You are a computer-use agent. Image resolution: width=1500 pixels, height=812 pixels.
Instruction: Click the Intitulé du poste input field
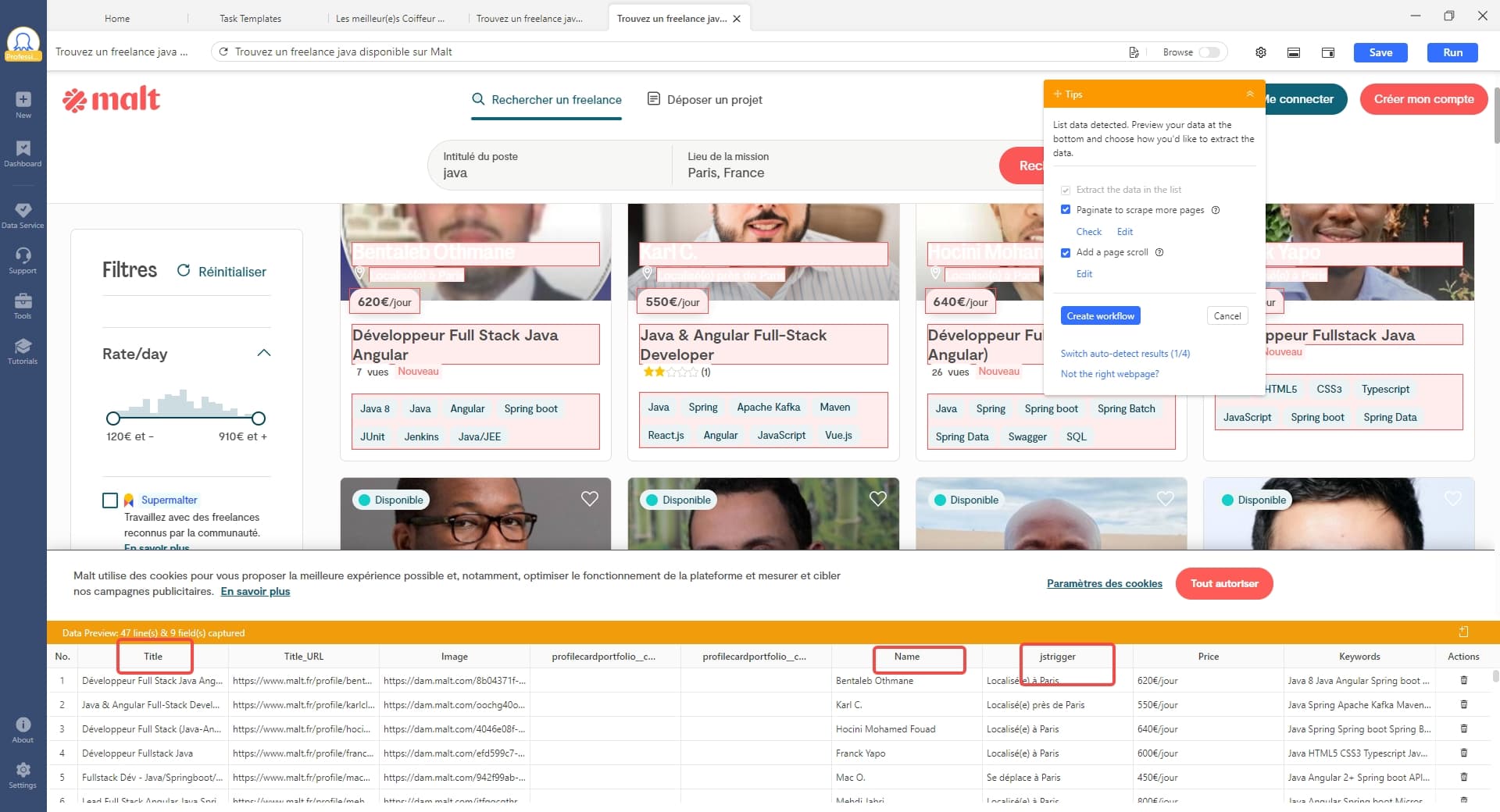[x=551, y=165]
